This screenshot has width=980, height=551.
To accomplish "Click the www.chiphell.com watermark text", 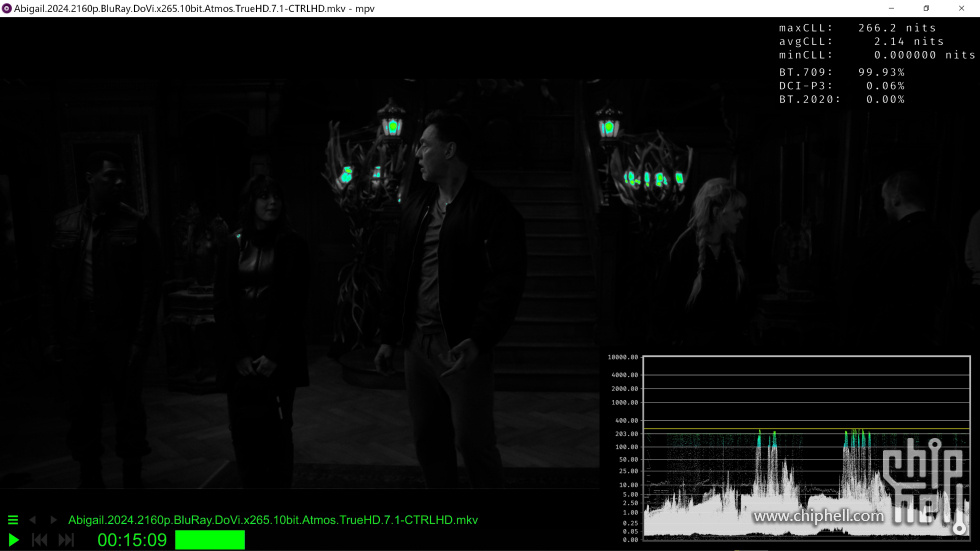I will (x=818, y=517).
